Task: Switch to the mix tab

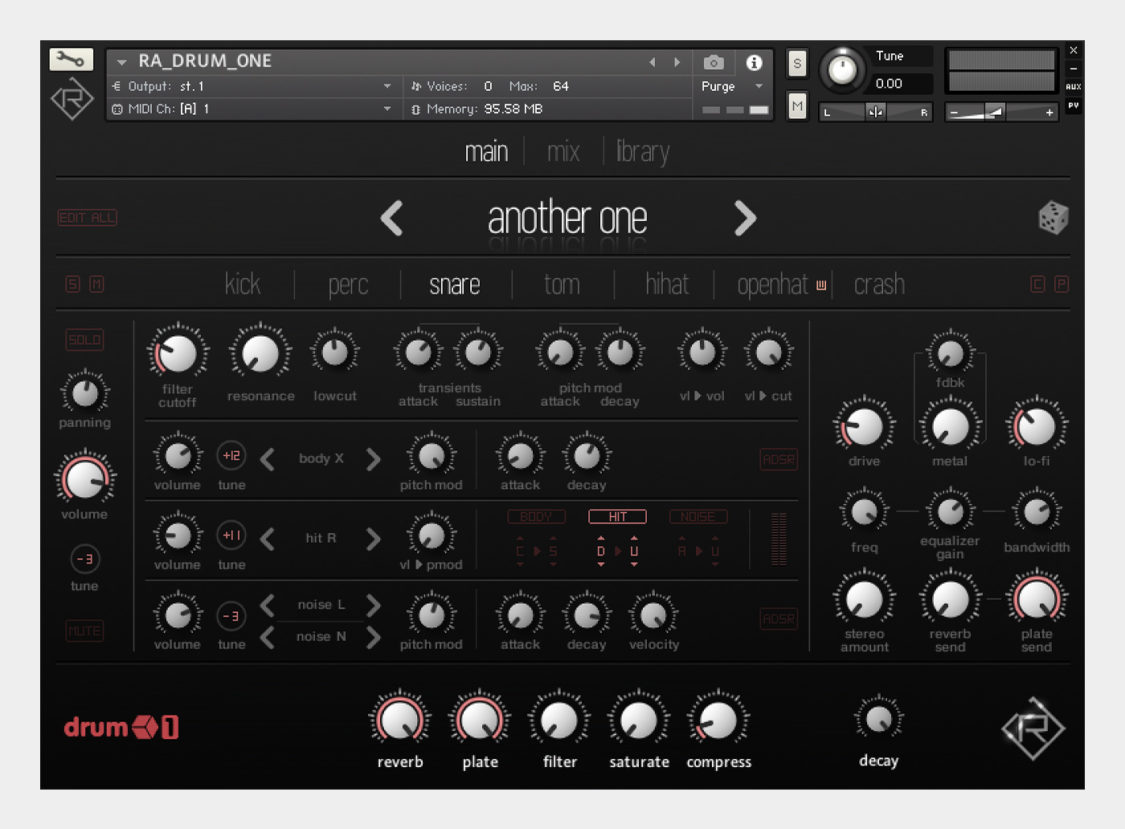Action: pyautogui.click(x=560, y=152)
